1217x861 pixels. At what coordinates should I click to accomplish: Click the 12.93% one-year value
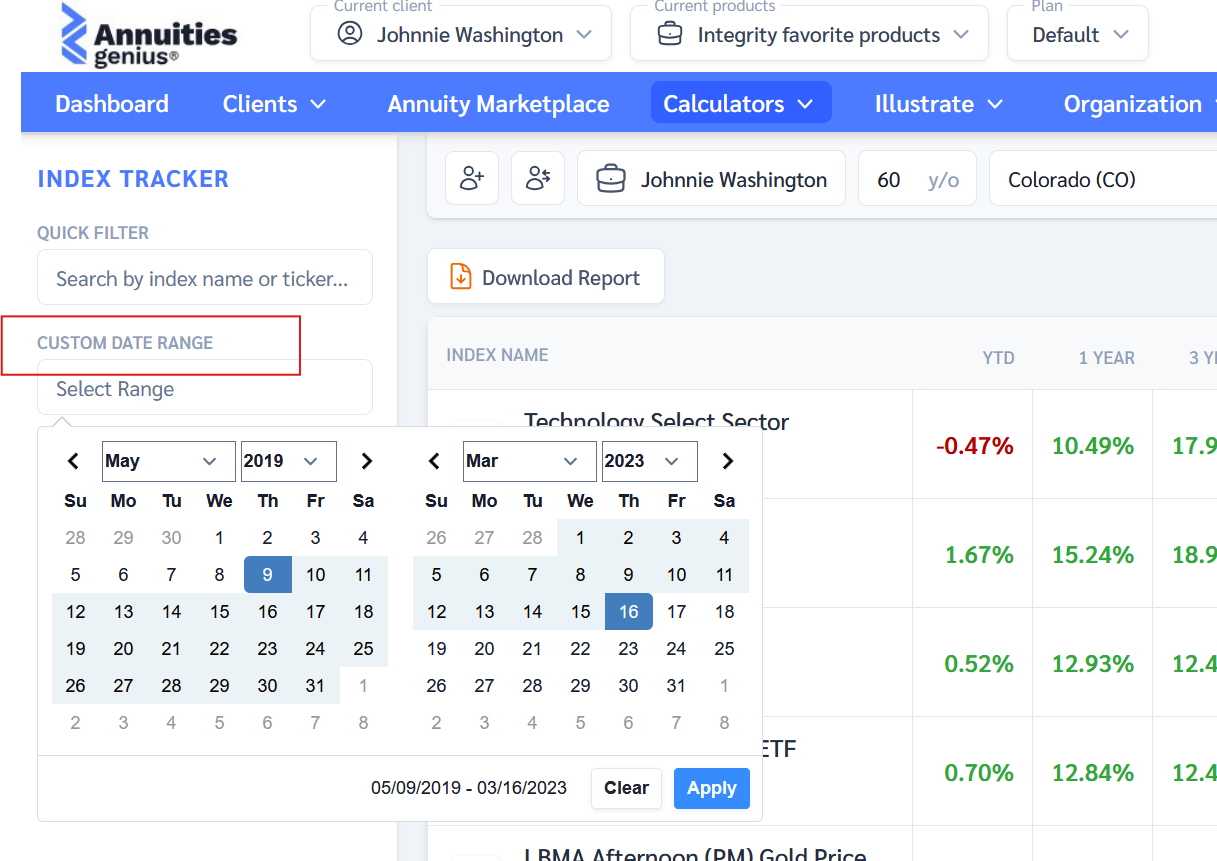1092,664
